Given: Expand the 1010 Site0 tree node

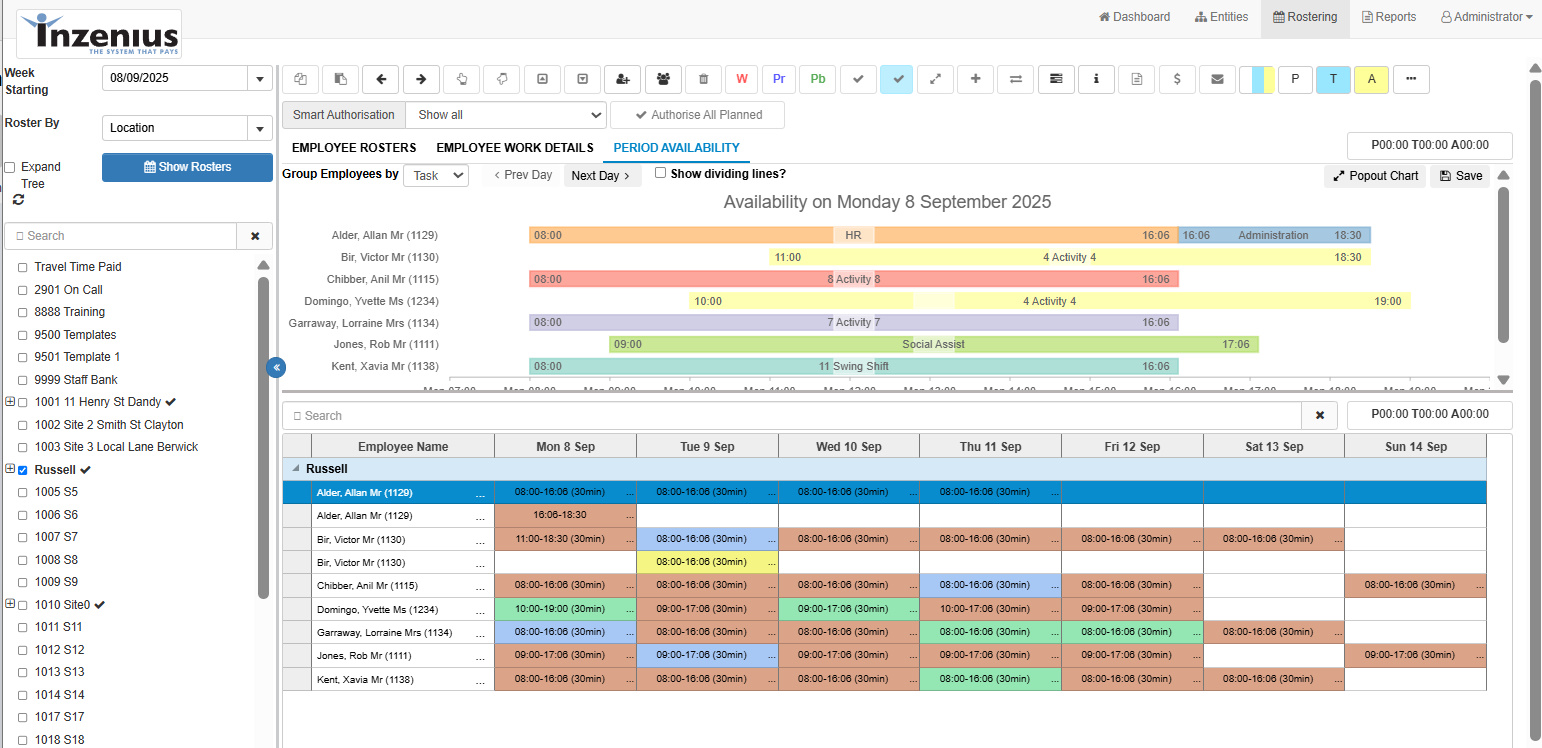Looking at the screenshot, I should click(10, 603).
